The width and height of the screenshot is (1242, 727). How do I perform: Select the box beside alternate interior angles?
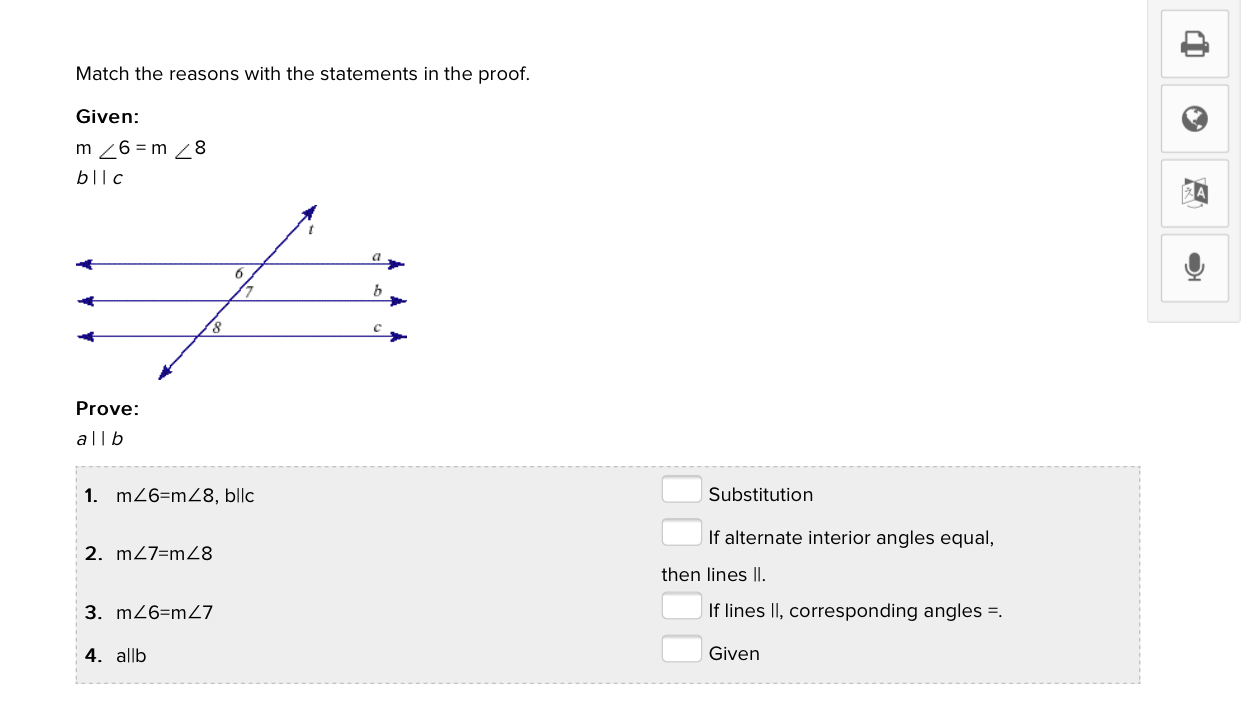click(681, 532)
